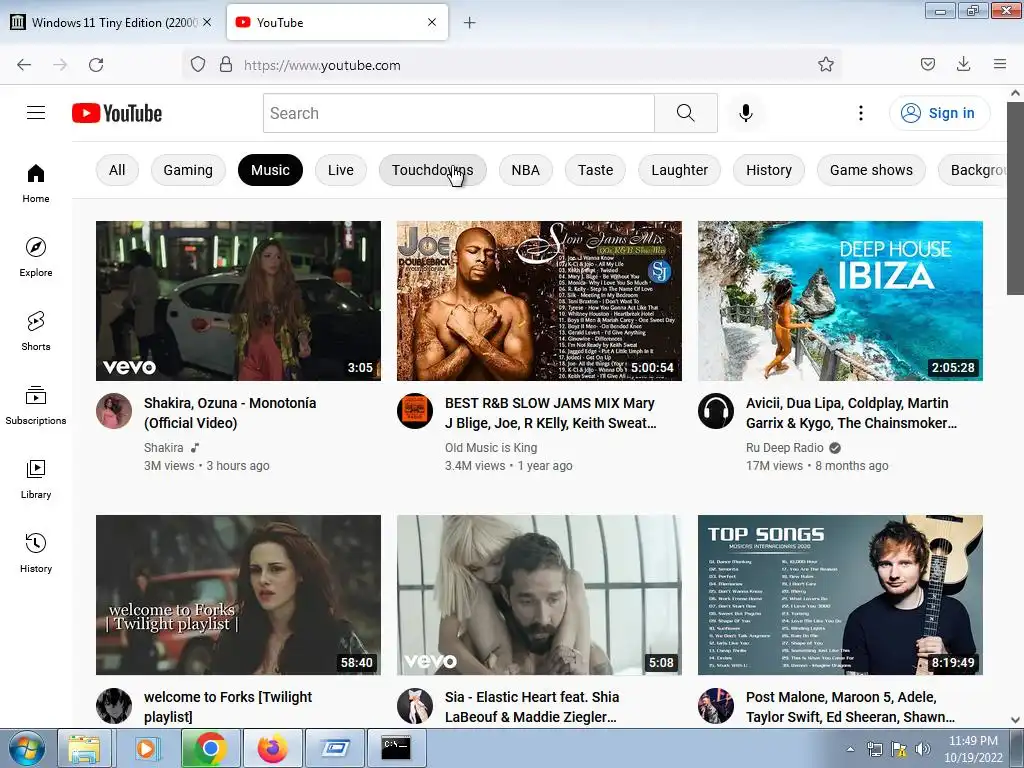Click Ru Deep Radio channel avatar

click(x=716, y=411)
